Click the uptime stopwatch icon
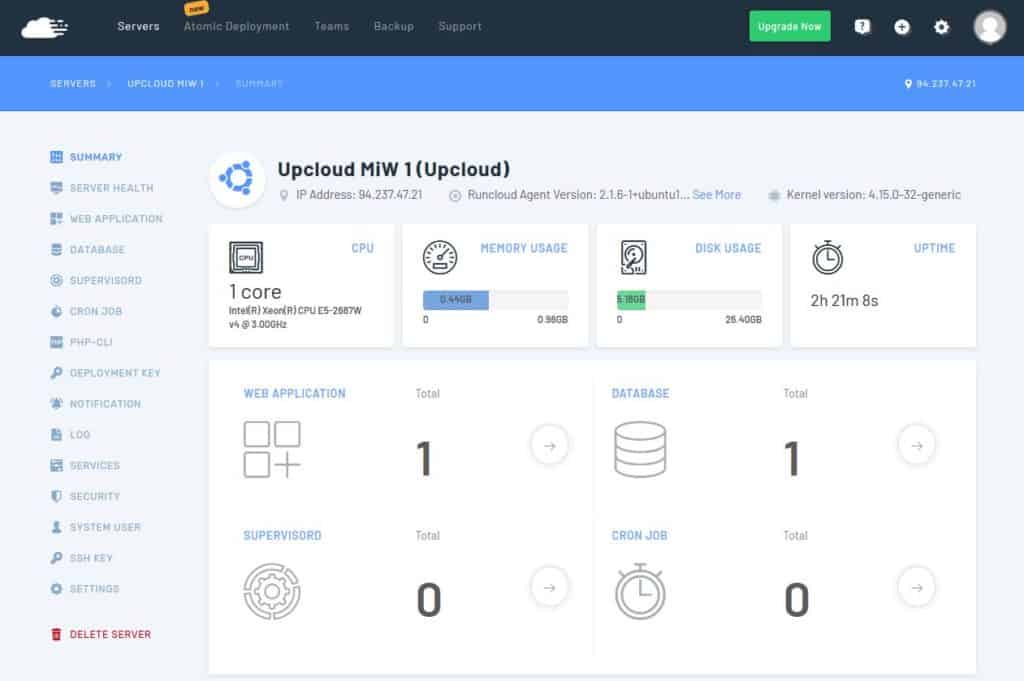The height and width of the screenshot is (681, 1024). point(827,257)
